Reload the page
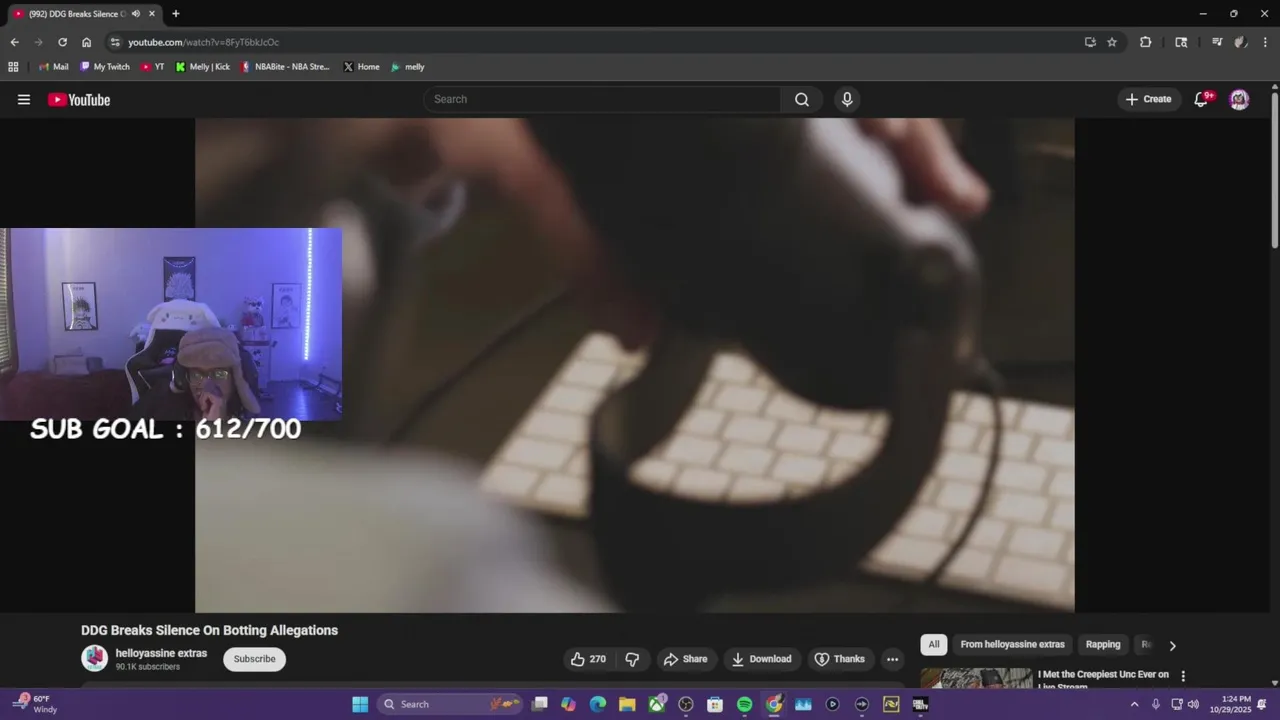 (62, 42)
